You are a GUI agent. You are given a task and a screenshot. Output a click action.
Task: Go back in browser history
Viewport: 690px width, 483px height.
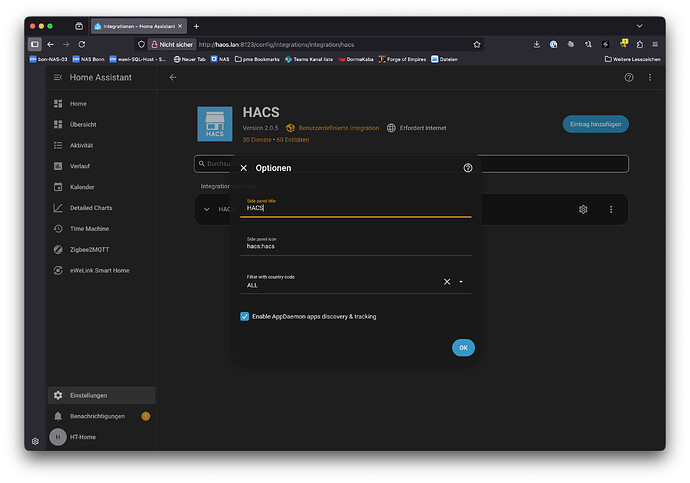click(51, 44)
